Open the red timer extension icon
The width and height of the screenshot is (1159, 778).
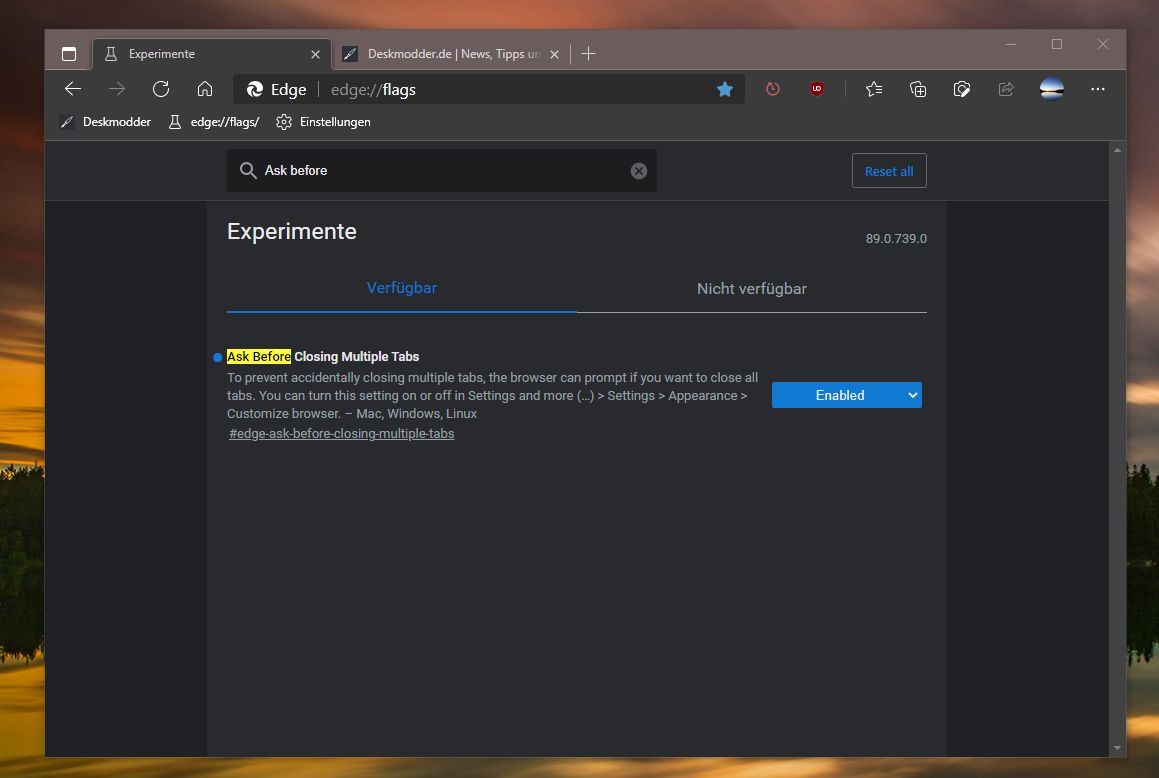coord(772,89)
